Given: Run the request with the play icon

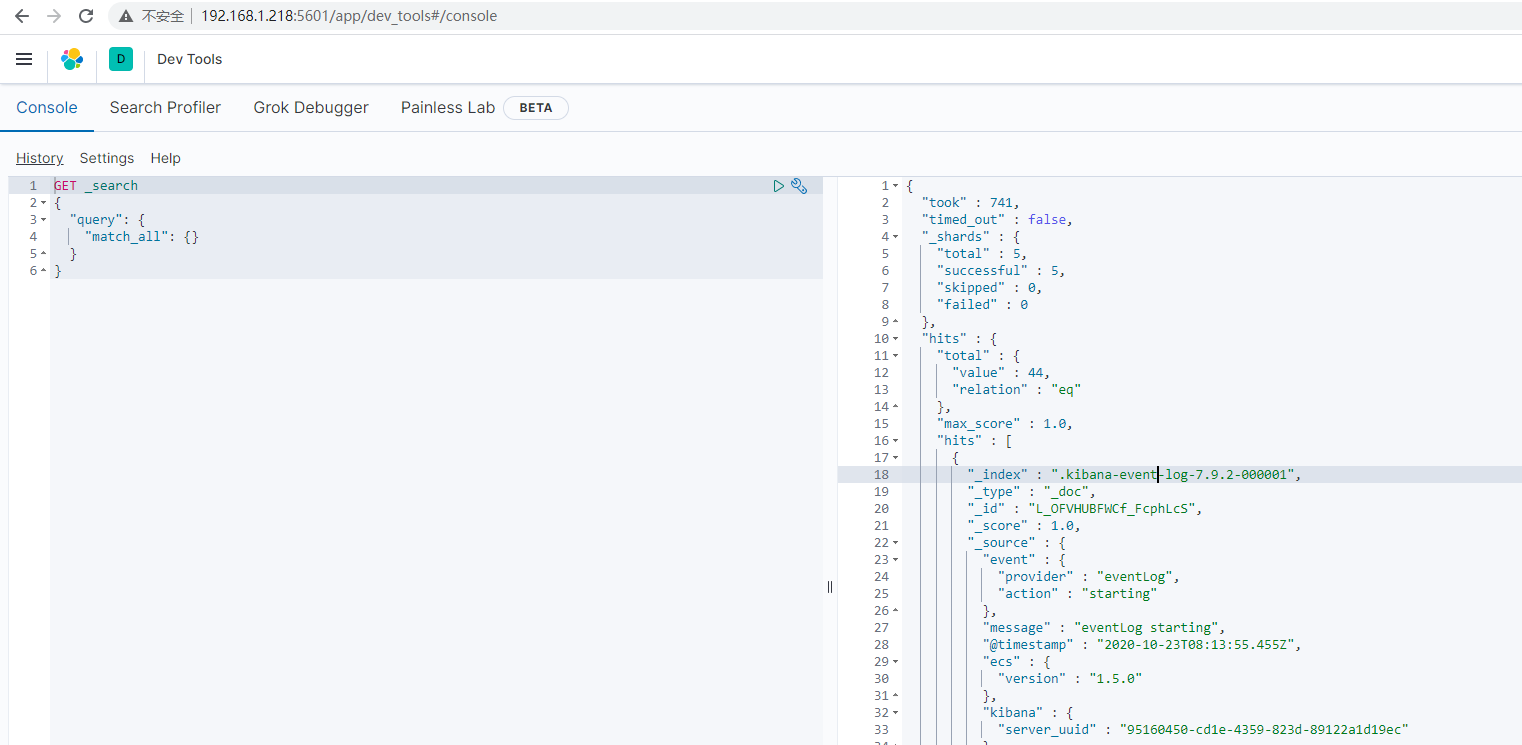Looking at the screenshot, I should pos(779,186).
